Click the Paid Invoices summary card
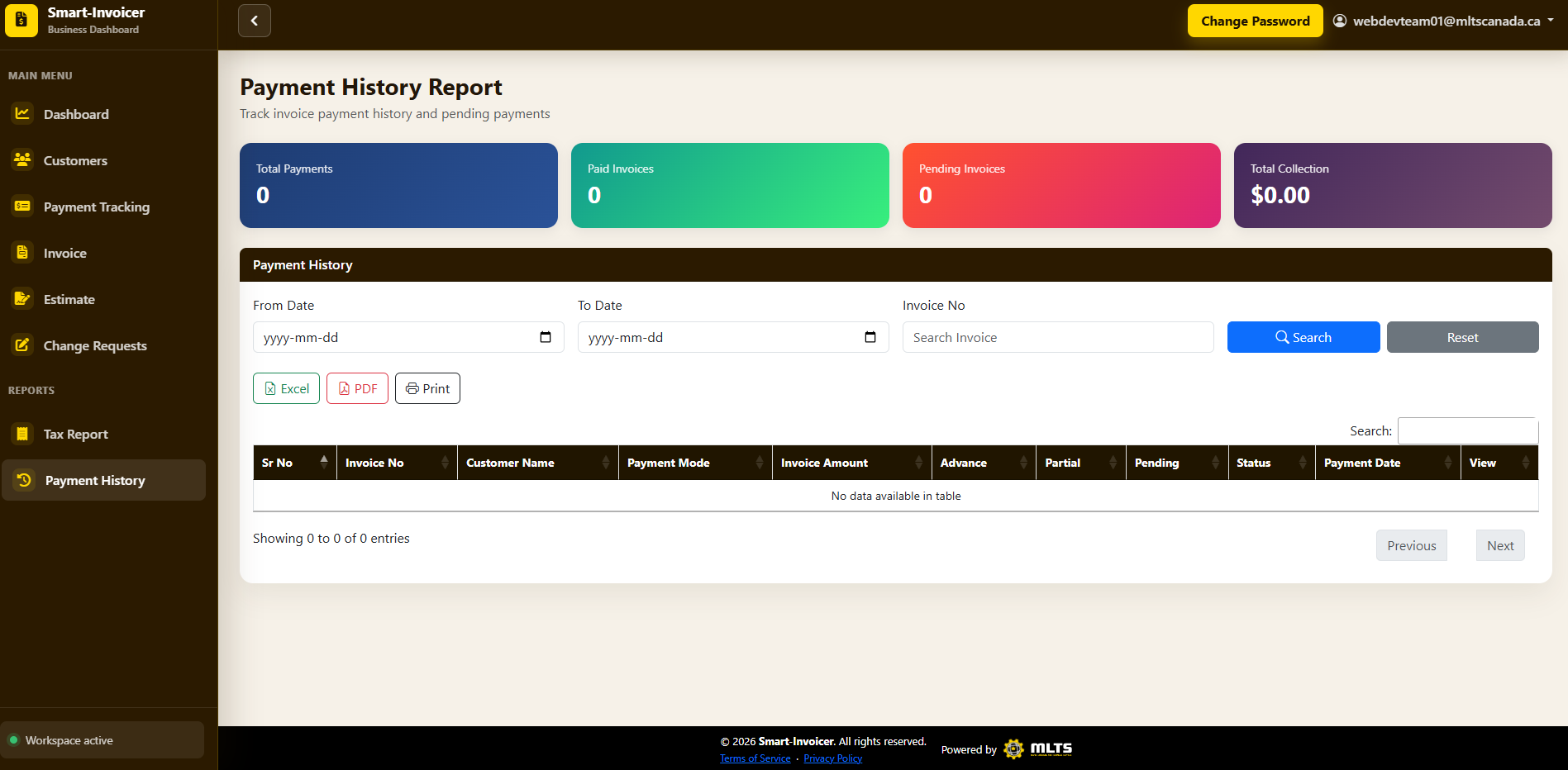The image size is (1568, 770). pyautogui.click(x=730, y=185)
